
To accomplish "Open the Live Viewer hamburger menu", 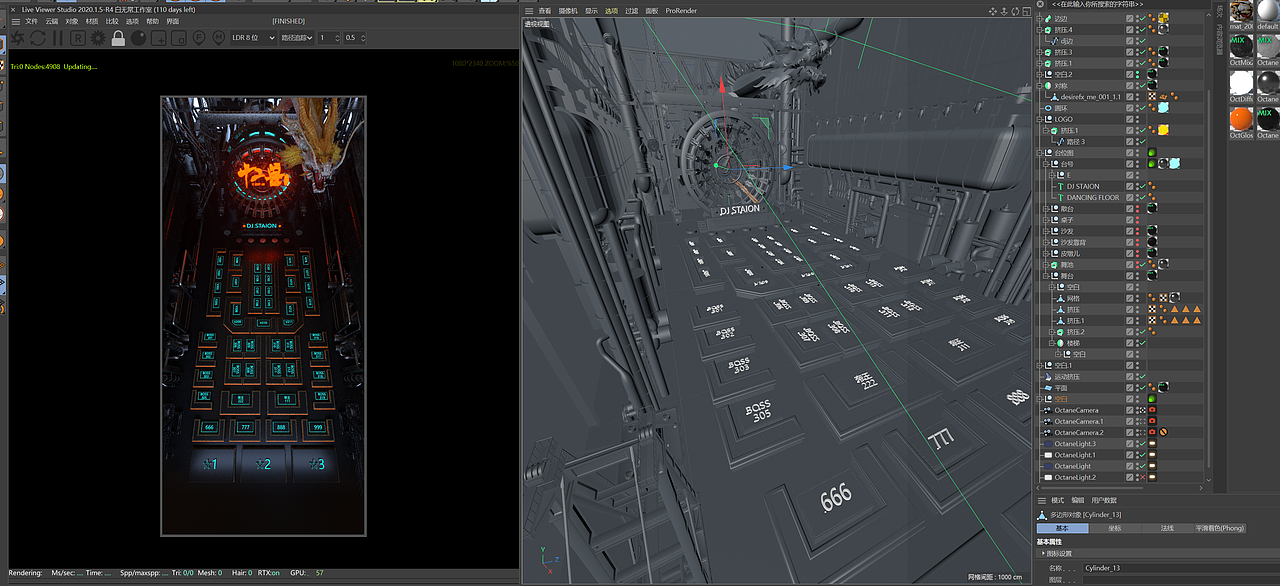I will pos(15,21).
